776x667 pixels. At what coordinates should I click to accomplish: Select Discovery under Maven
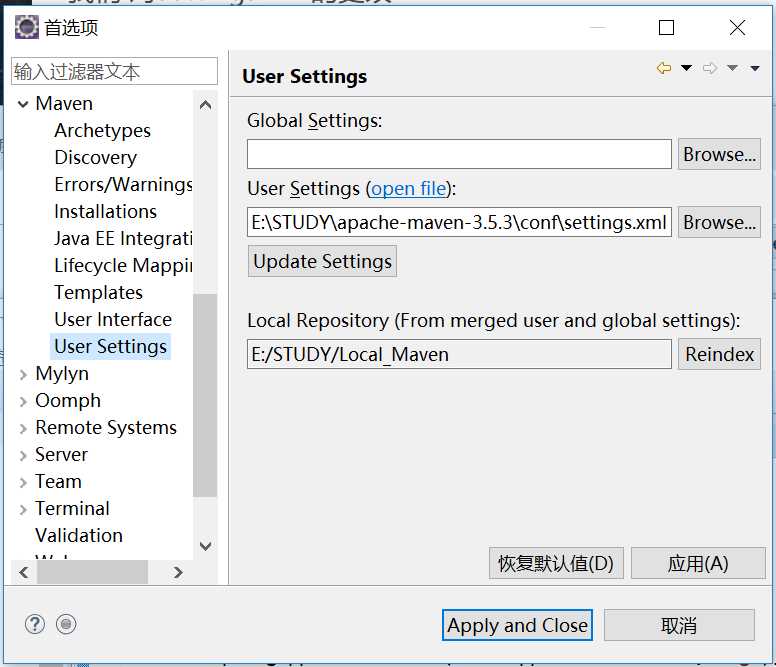tap(96, 157)
